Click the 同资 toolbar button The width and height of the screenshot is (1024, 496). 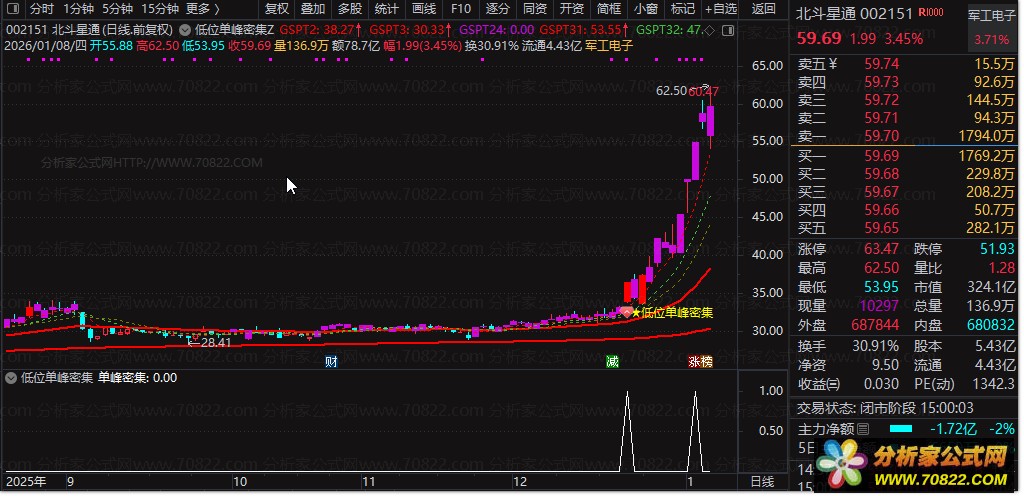[x=535, y=8]
